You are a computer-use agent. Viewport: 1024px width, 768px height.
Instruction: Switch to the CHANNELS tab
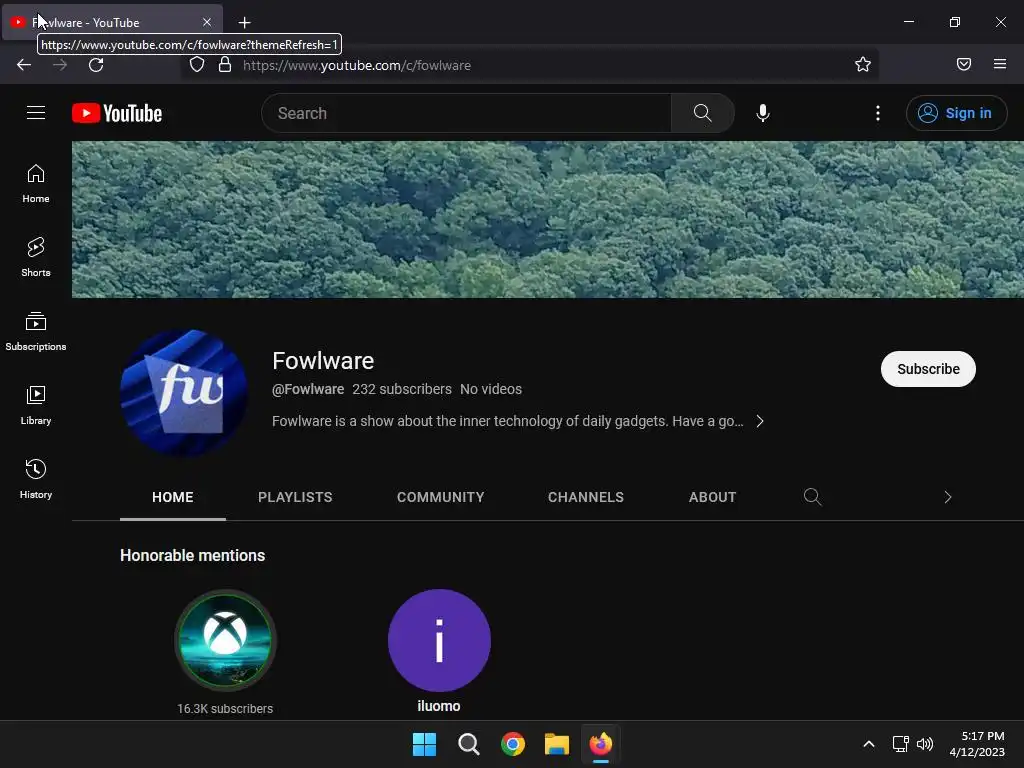tap(586, 497)
